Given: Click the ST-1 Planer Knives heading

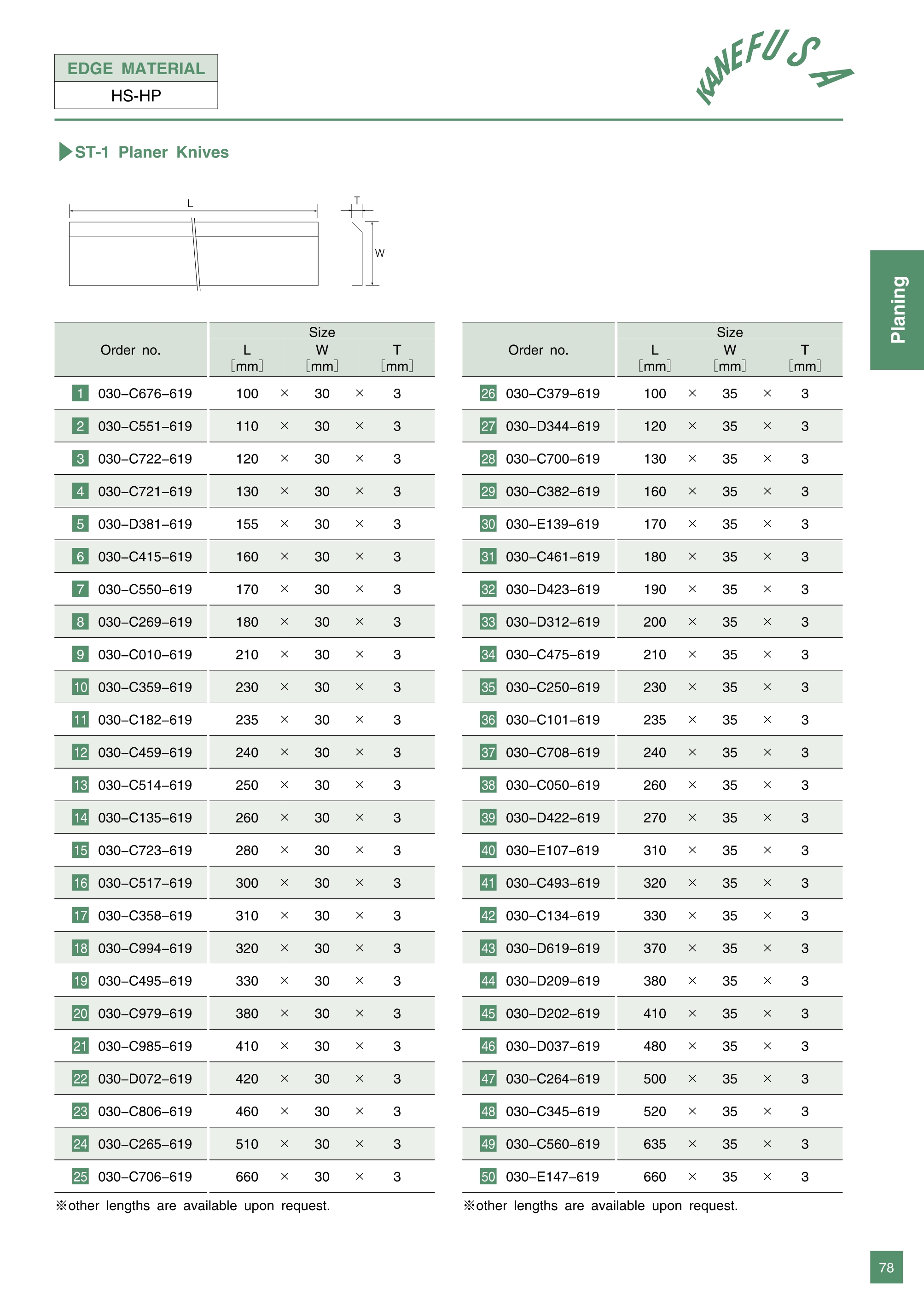Looking at the screenshot, I should pos(151,152).
